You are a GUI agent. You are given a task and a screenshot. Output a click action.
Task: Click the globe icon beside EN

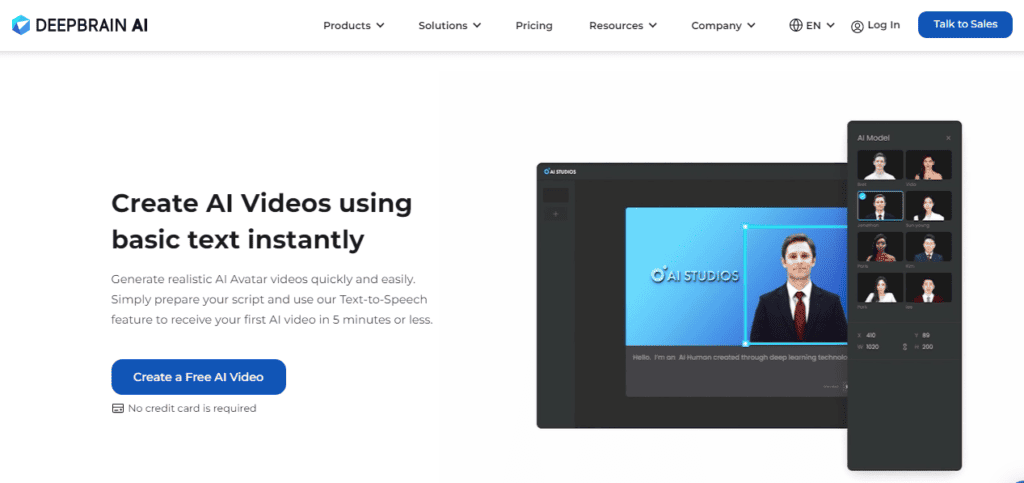(795, 25)
